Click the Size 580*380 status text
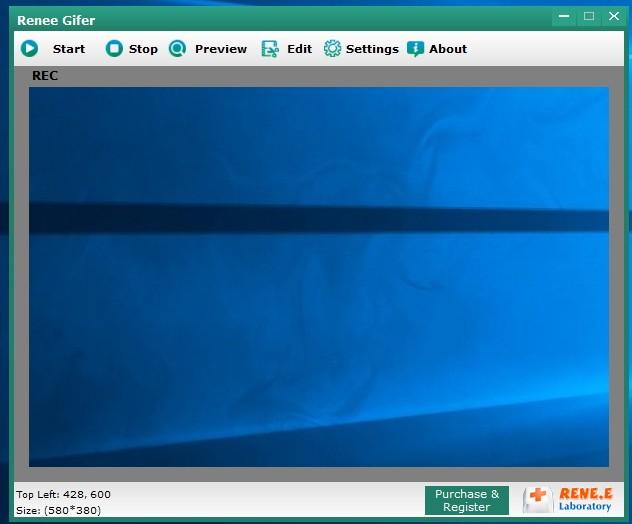The height and width of the screenshot is (524, 632). click(x=58, y=510)
